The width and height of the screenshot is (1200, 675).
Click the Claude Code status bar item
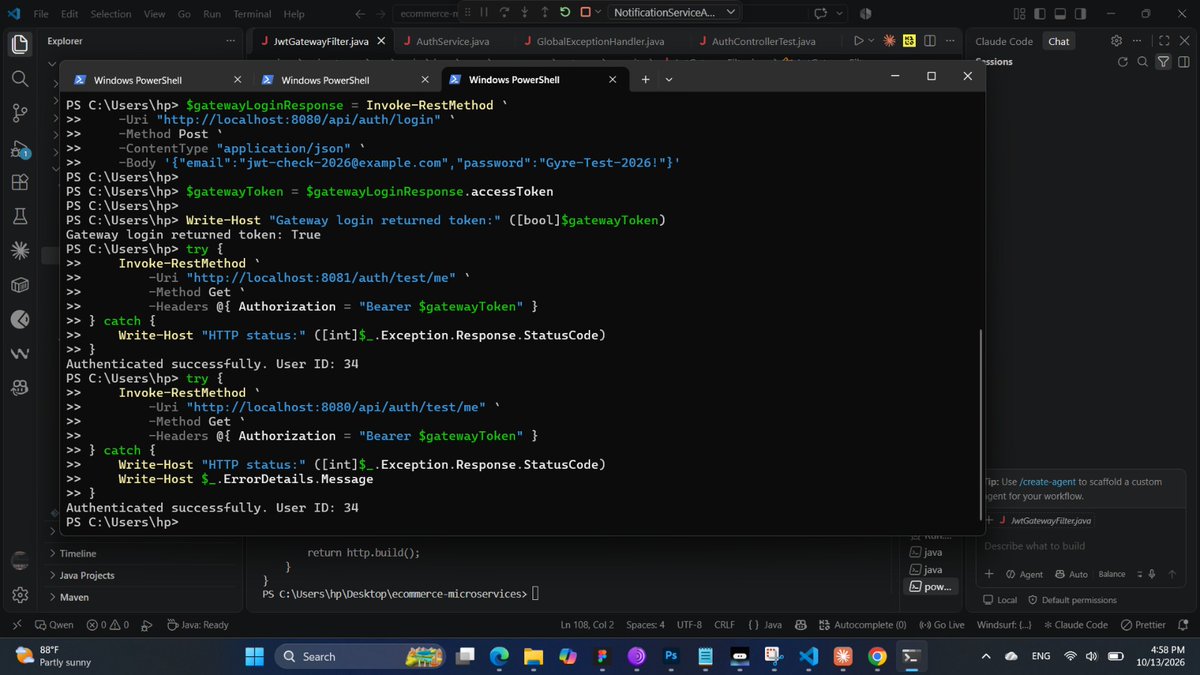(x=1075, y=624)
